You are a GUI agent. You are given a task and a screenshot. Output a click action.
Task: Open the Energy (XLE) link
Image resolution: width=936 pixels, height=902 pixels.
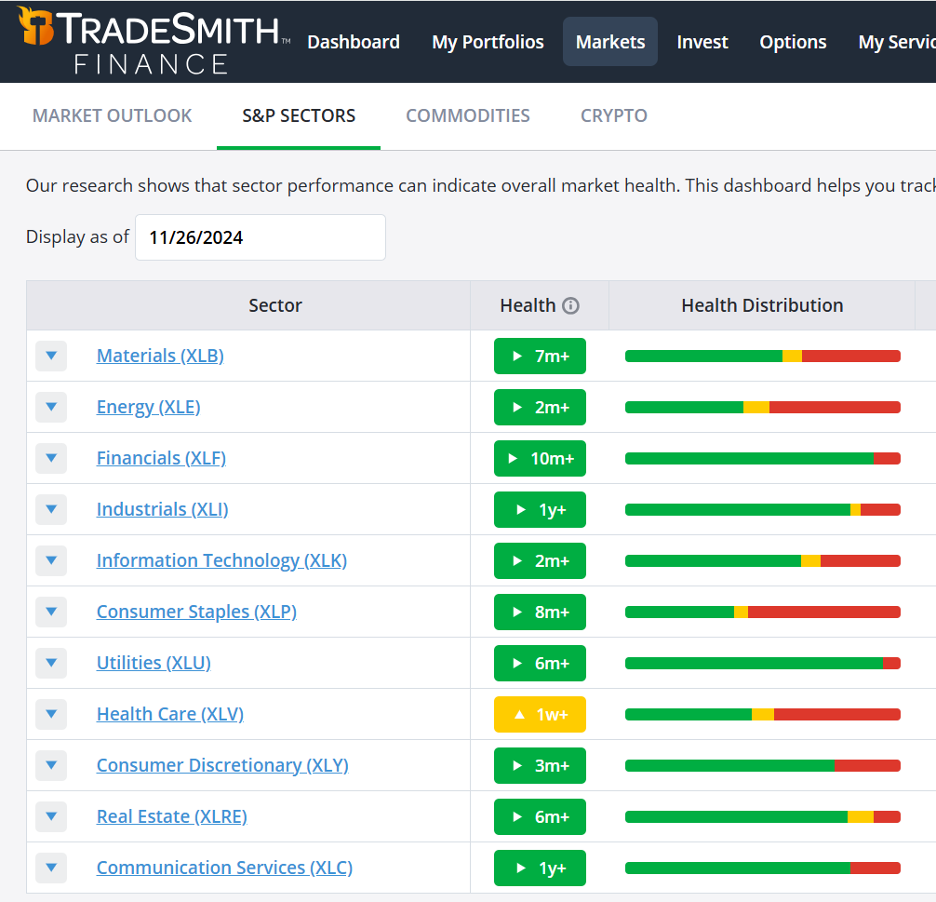tap(149, 407)
